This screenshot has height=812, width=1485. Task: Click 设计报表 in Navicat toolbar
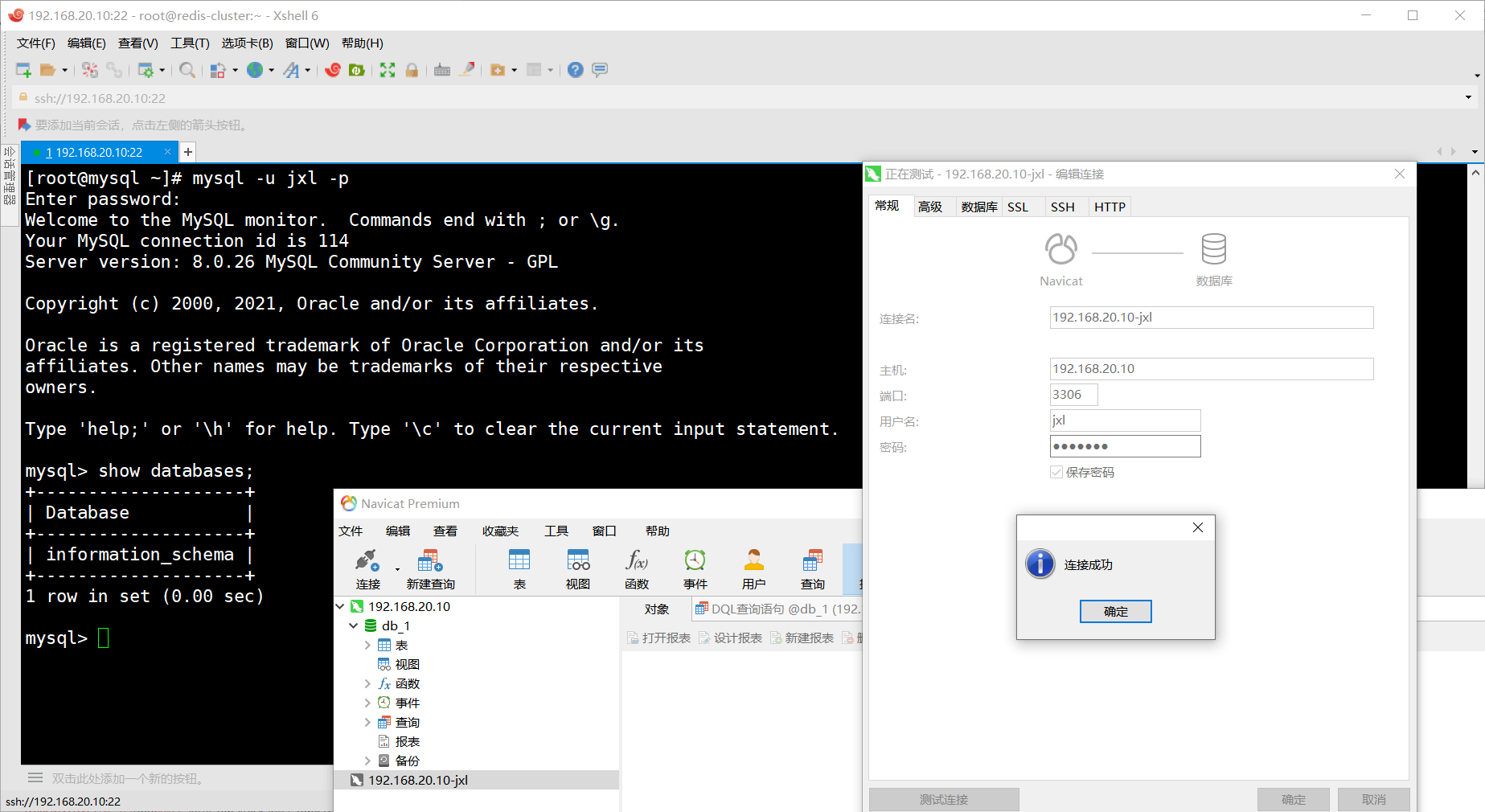[x=730, y=638]
